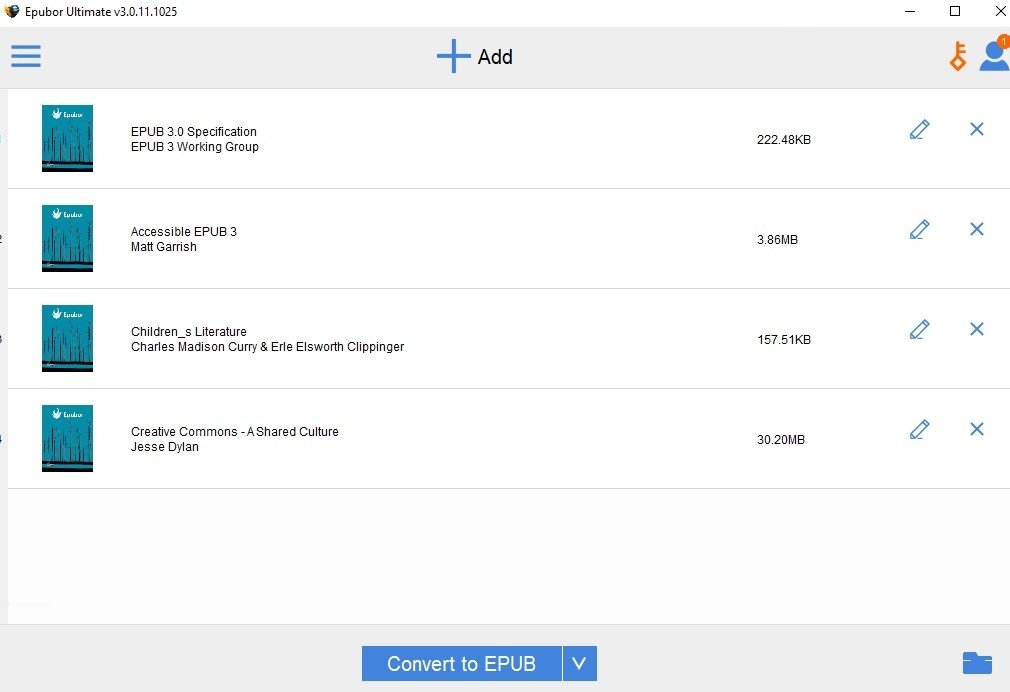1010x692 pixels.
Task: Minimize the Epubor Ultimate window
Action: (x=910, y=11)
